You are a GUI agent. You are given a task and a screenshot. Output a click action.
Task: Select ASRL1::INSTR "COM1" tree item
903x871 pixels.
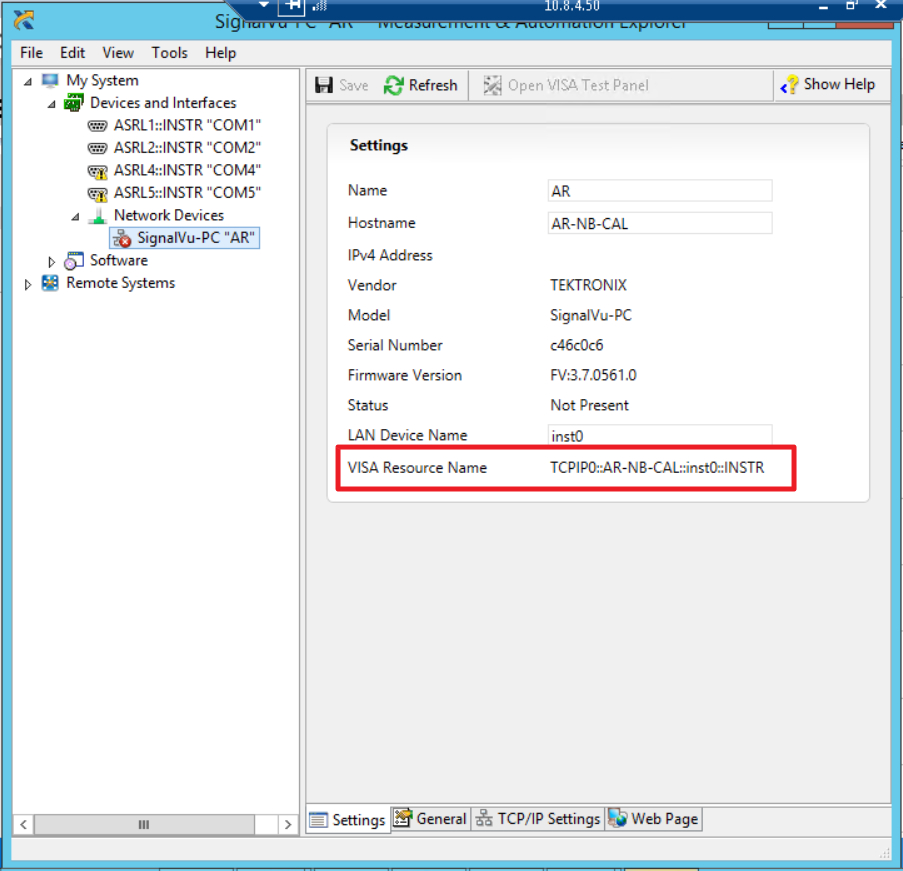tap(187, 126)
